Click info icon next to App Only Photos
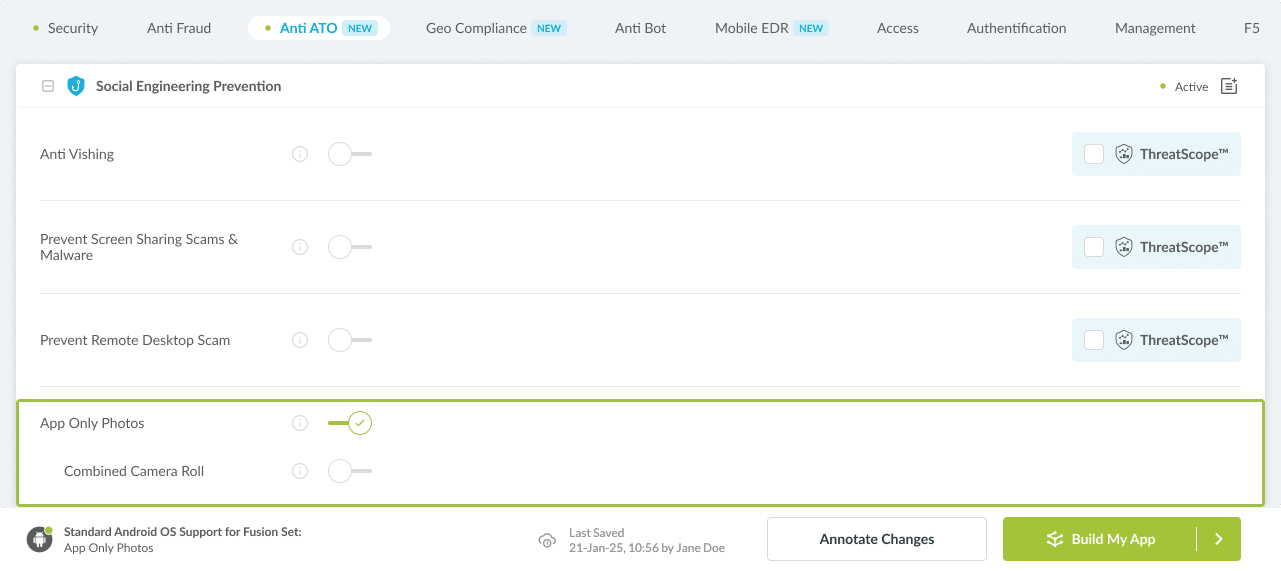Viewport: 1281px width, 571px height. (x=300, y=423)
